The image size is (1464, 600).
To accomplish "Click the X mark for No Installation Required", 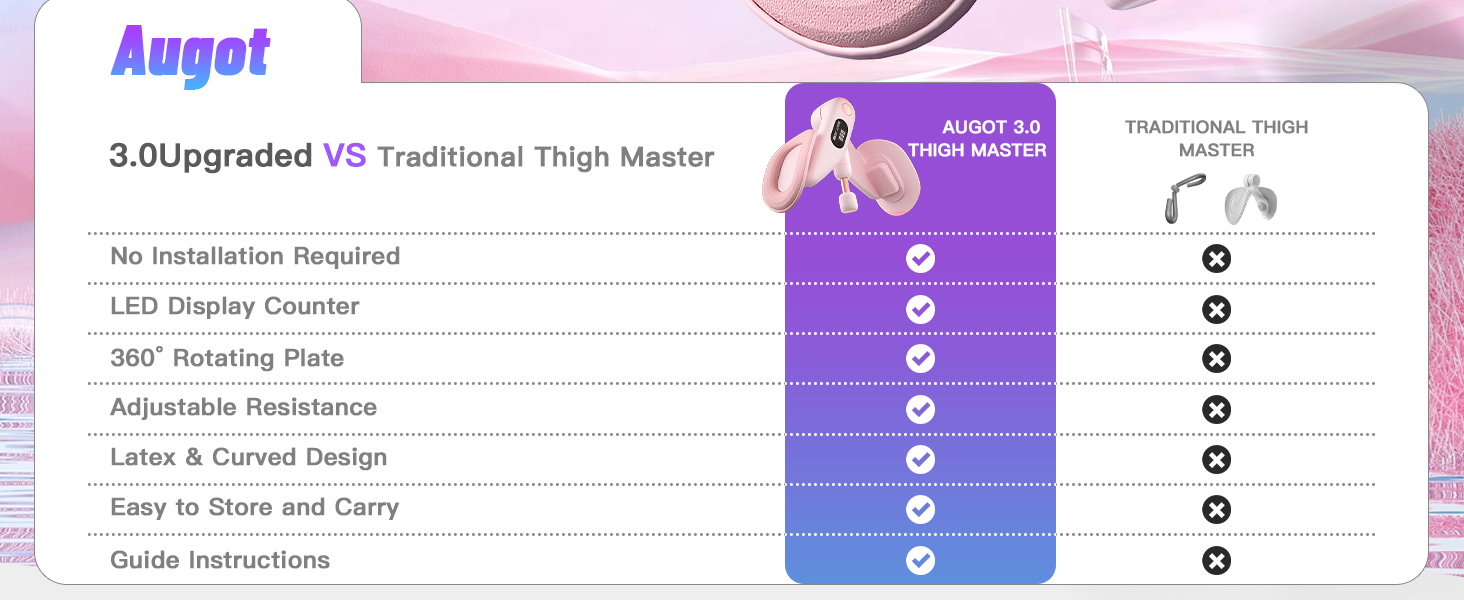I will coord(1216,259).
